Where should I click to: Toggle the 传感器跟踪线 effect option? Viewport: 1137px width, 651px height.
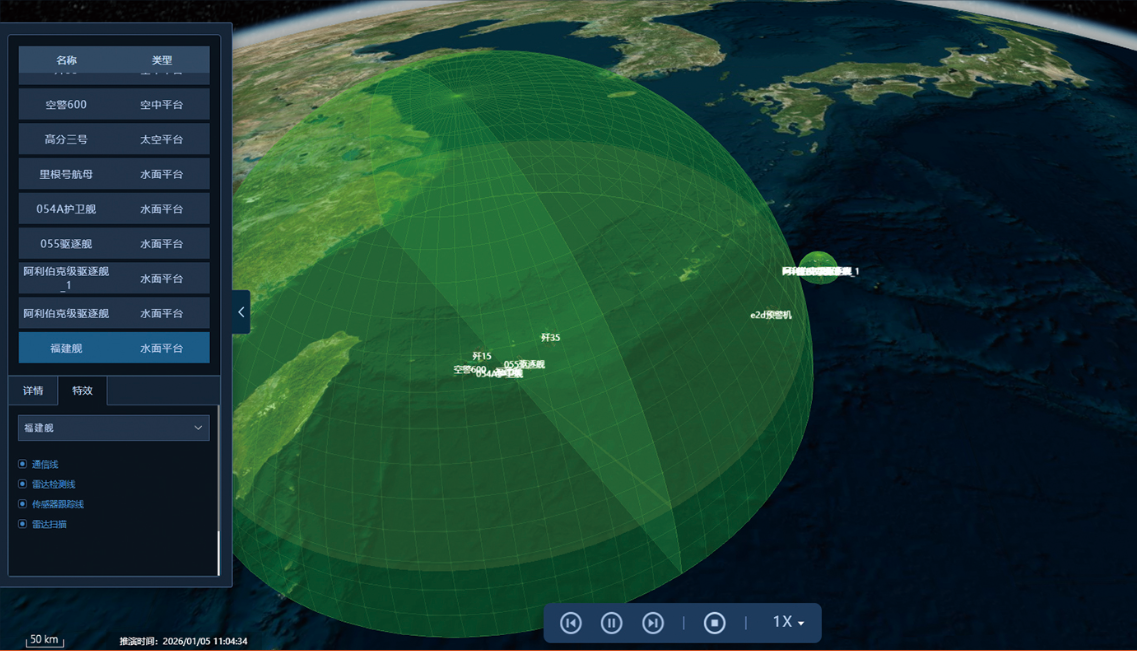click(x=51, y=504)
